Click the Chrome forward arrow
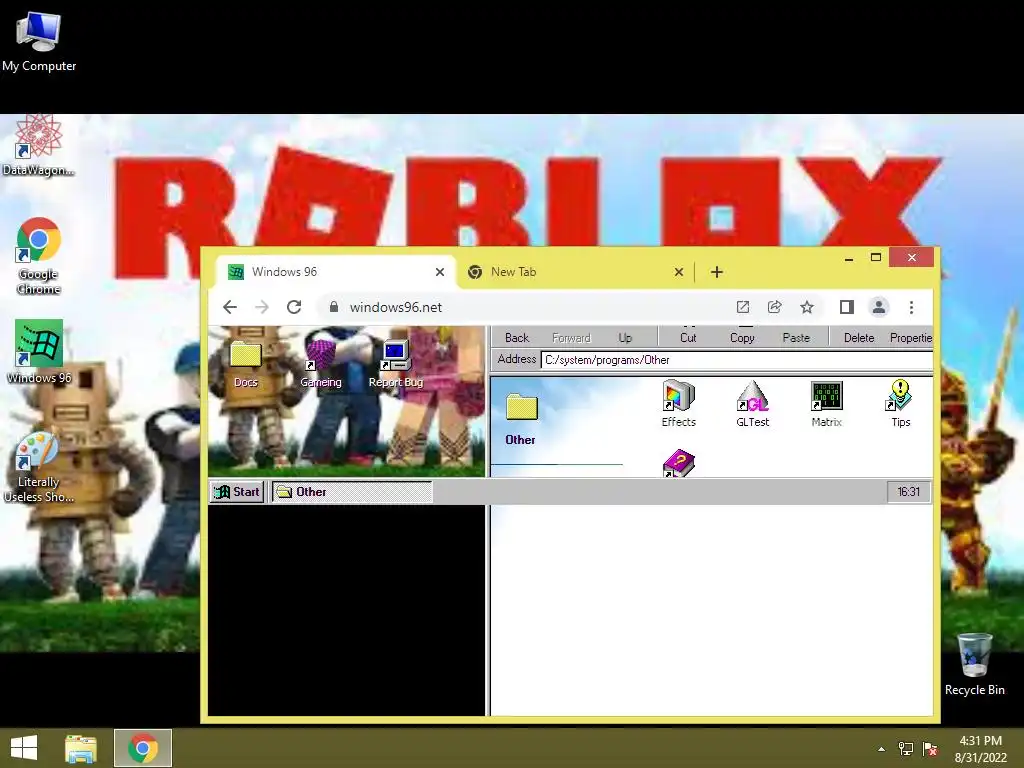Viewport: 1024px width, 768px height. (x=262, y=307)
